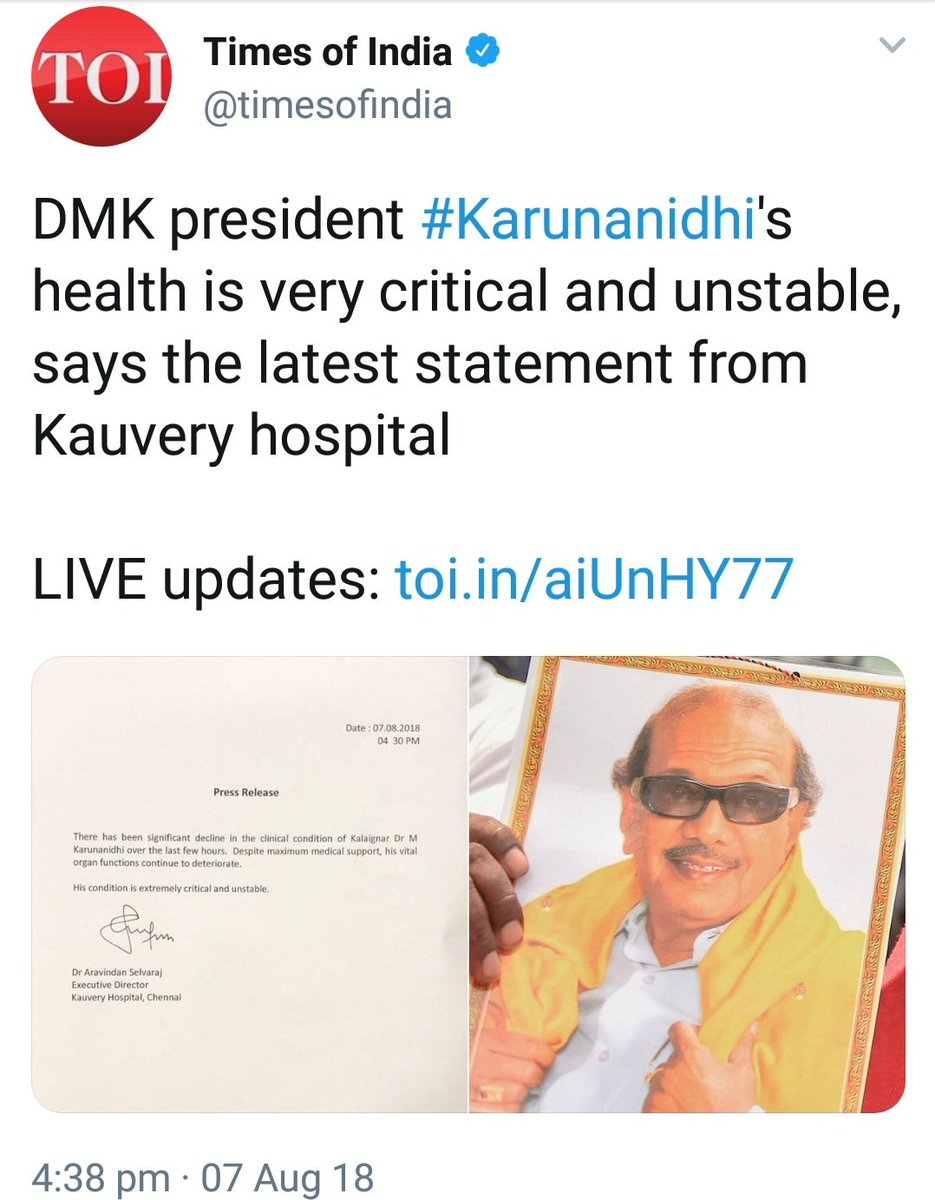Image resolution: width=935 pixels, height=1200 pixels.
Task: Visit the @timesofindia handle
Action: click(327, 105)
